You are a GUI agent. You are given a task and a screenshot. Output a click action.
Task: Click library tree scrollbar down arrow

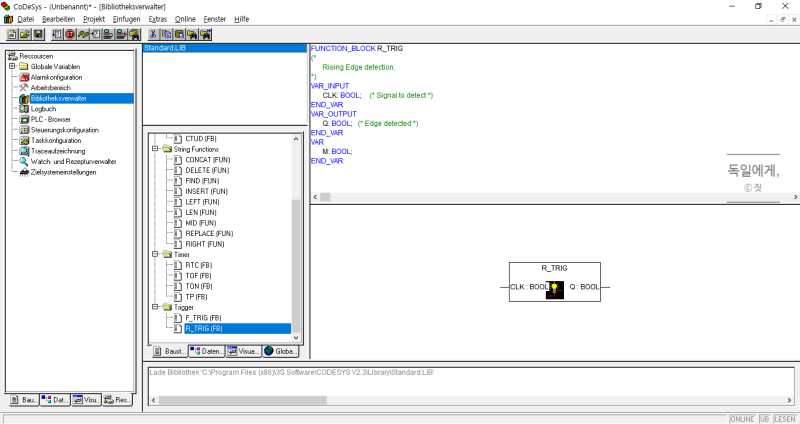[296, 338]
